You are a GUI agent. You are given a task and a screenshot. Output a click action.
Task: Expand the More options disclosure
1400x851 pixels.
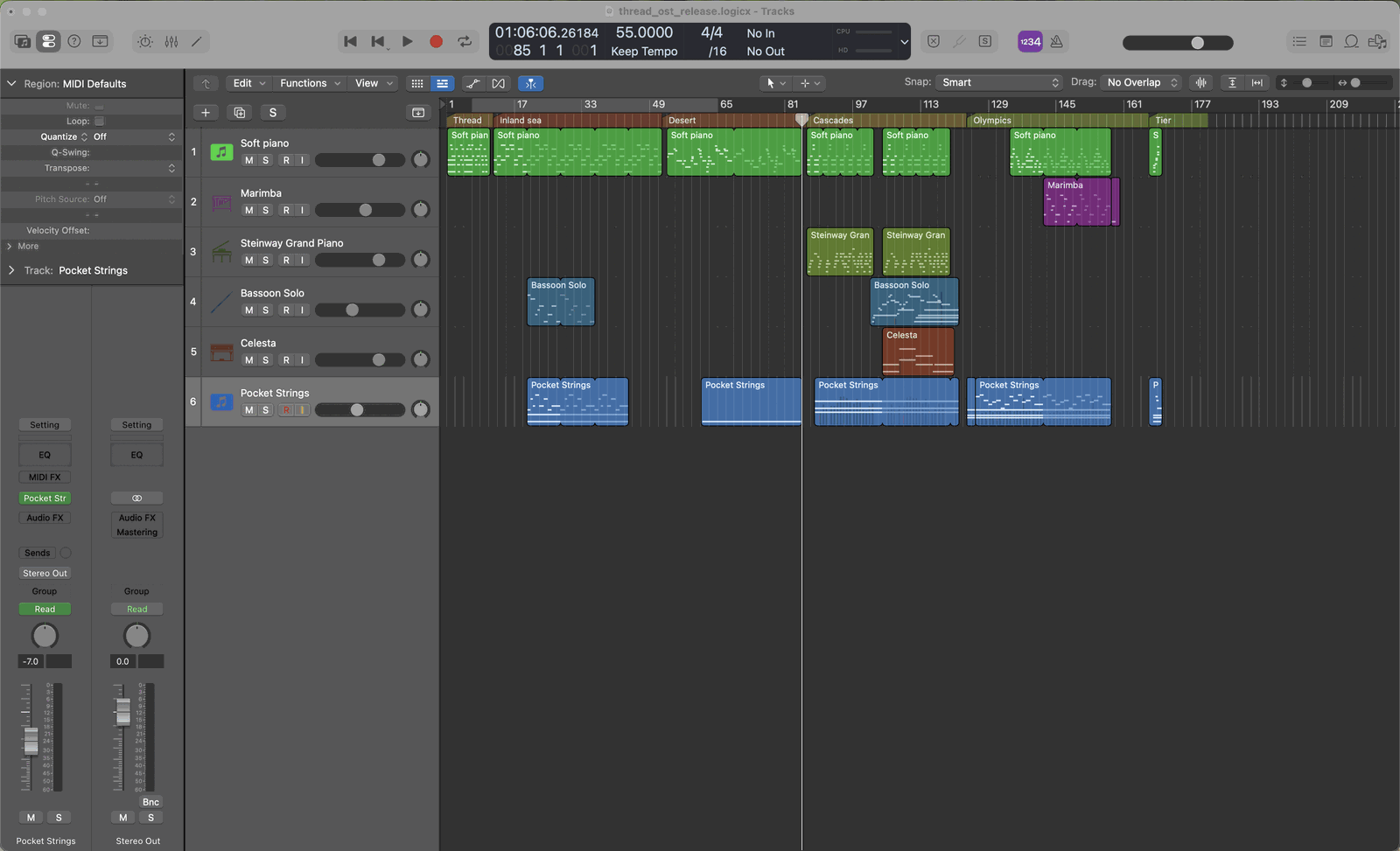10,246
